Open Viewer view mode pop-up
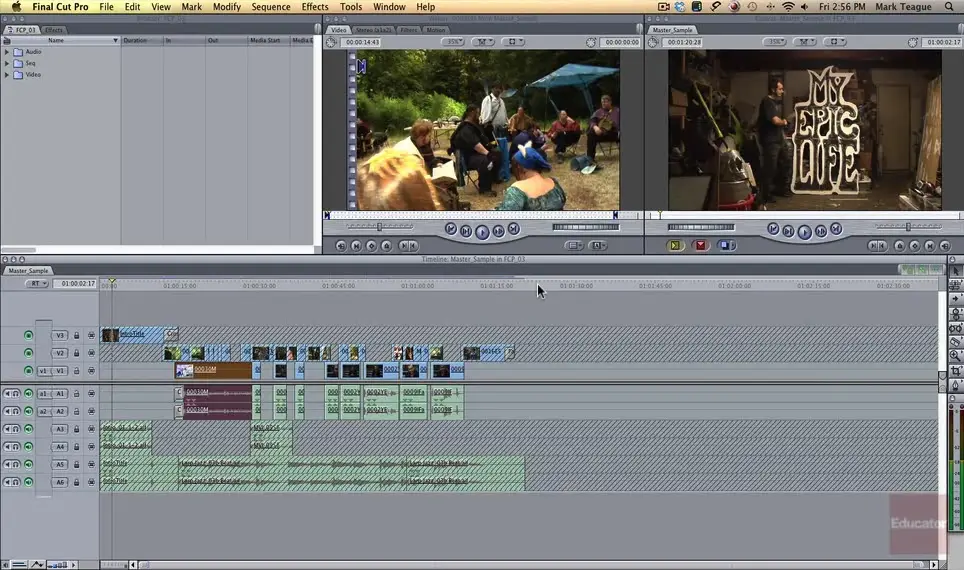This screenshot has height=570, width=964. (513, 42)
